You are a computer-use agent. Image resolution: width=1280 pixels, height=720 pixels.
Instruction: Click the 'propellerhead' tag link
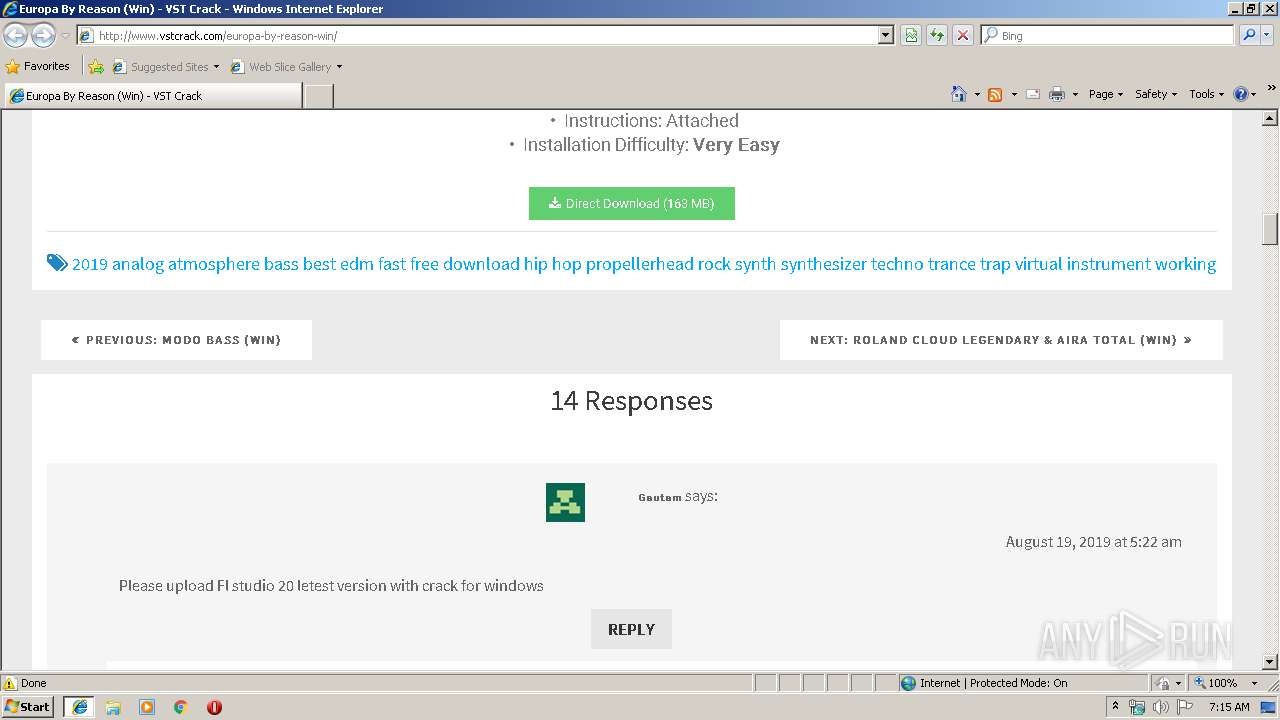(x=639, y=264)
